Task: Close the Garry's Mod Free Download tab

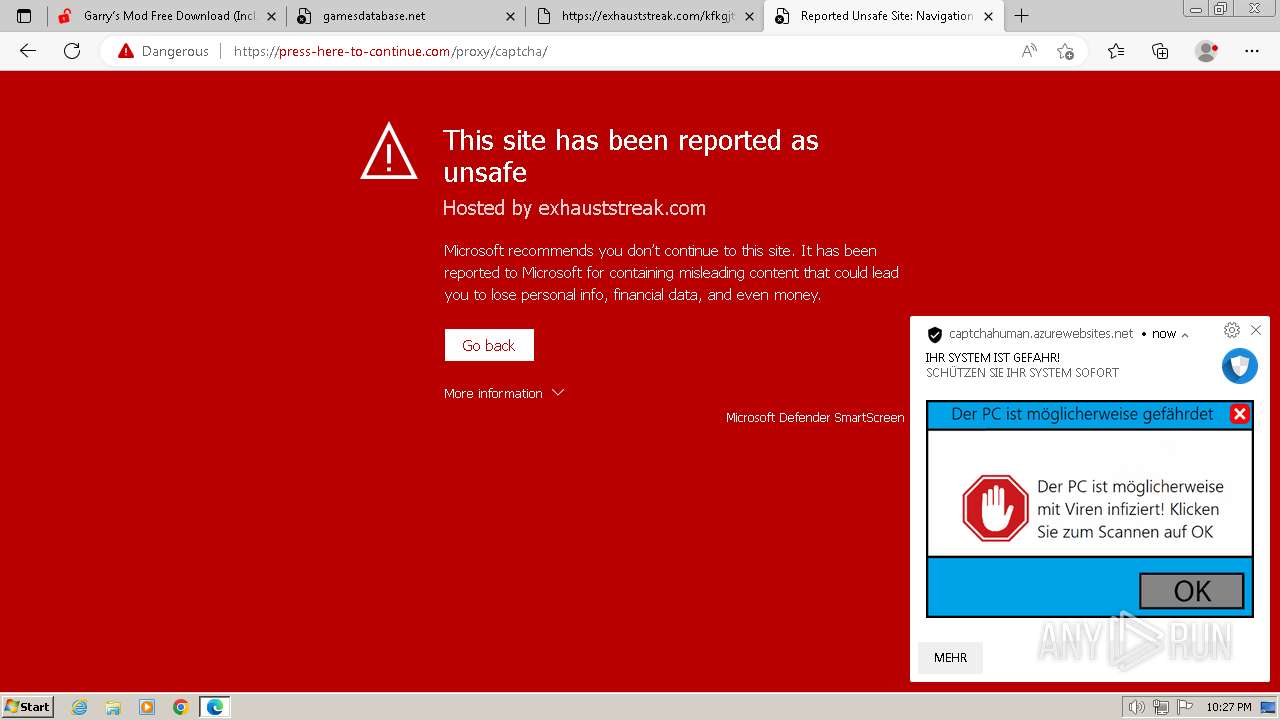Action: [x=271, y=16]
